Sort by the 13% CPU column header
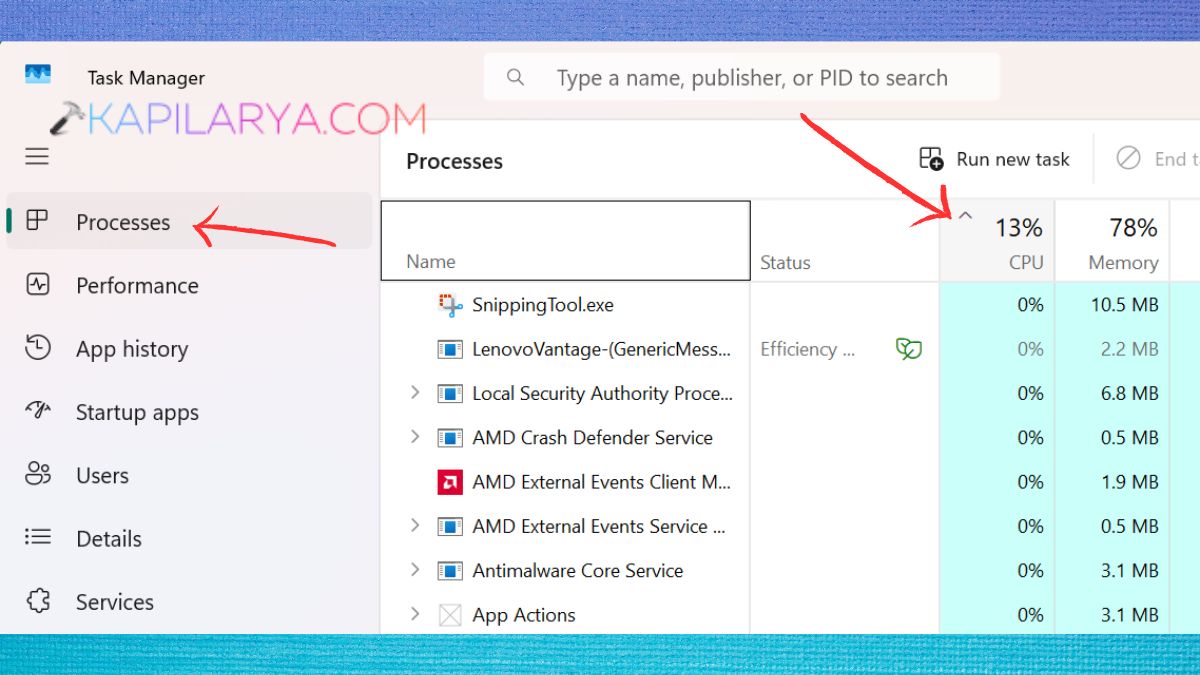This screenshot has width=1200, height=675. (997, 241)
